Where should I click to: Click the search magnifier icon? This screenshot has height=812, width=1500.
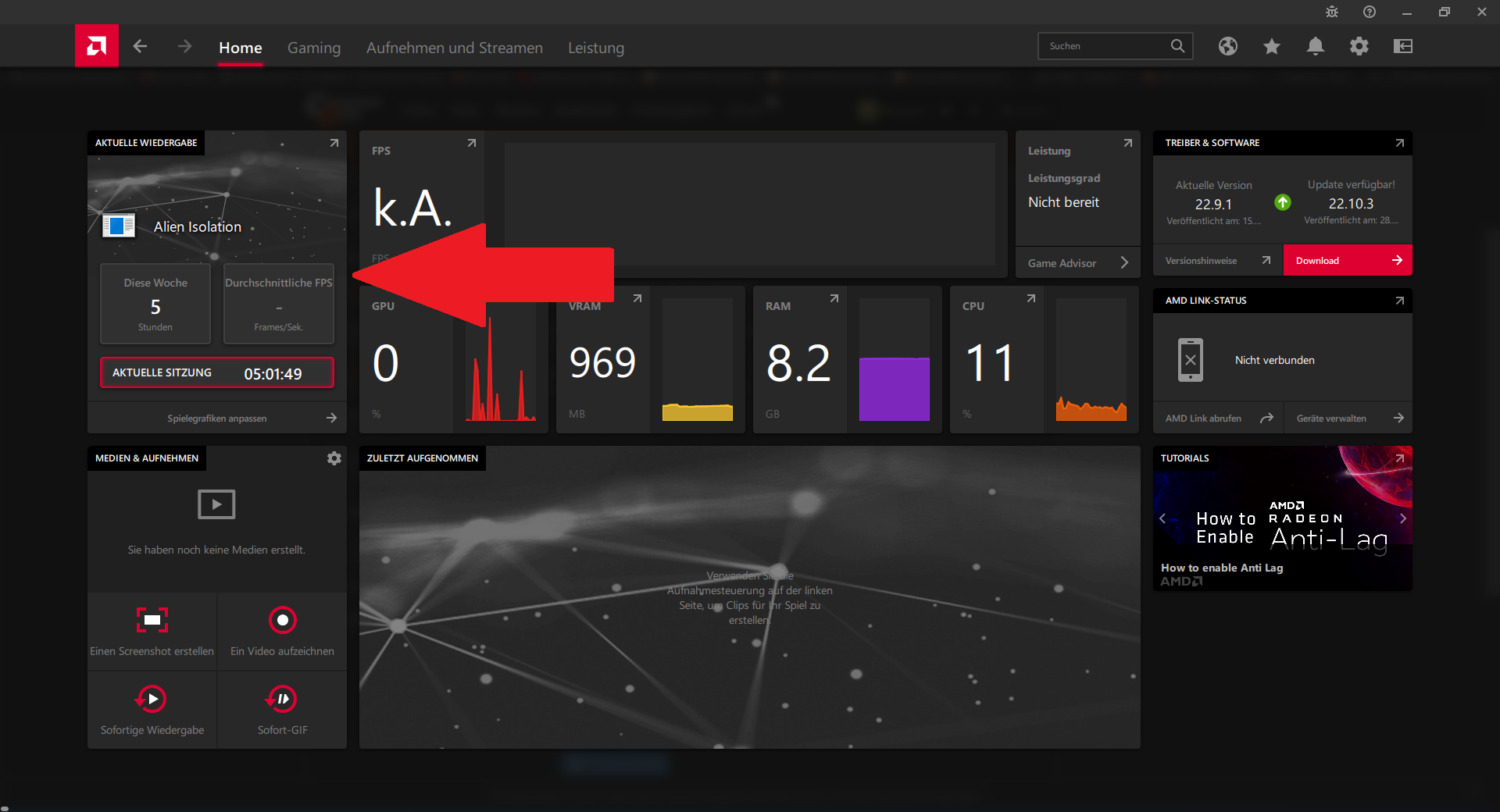[1177, 46]
